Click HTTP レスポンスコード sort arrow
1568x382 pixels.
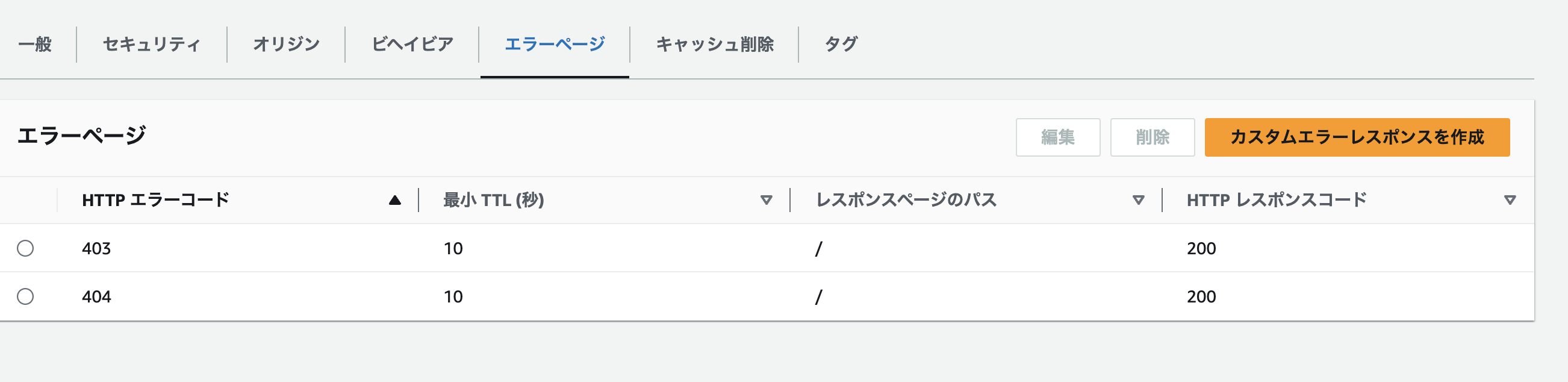pos(1509,200)
